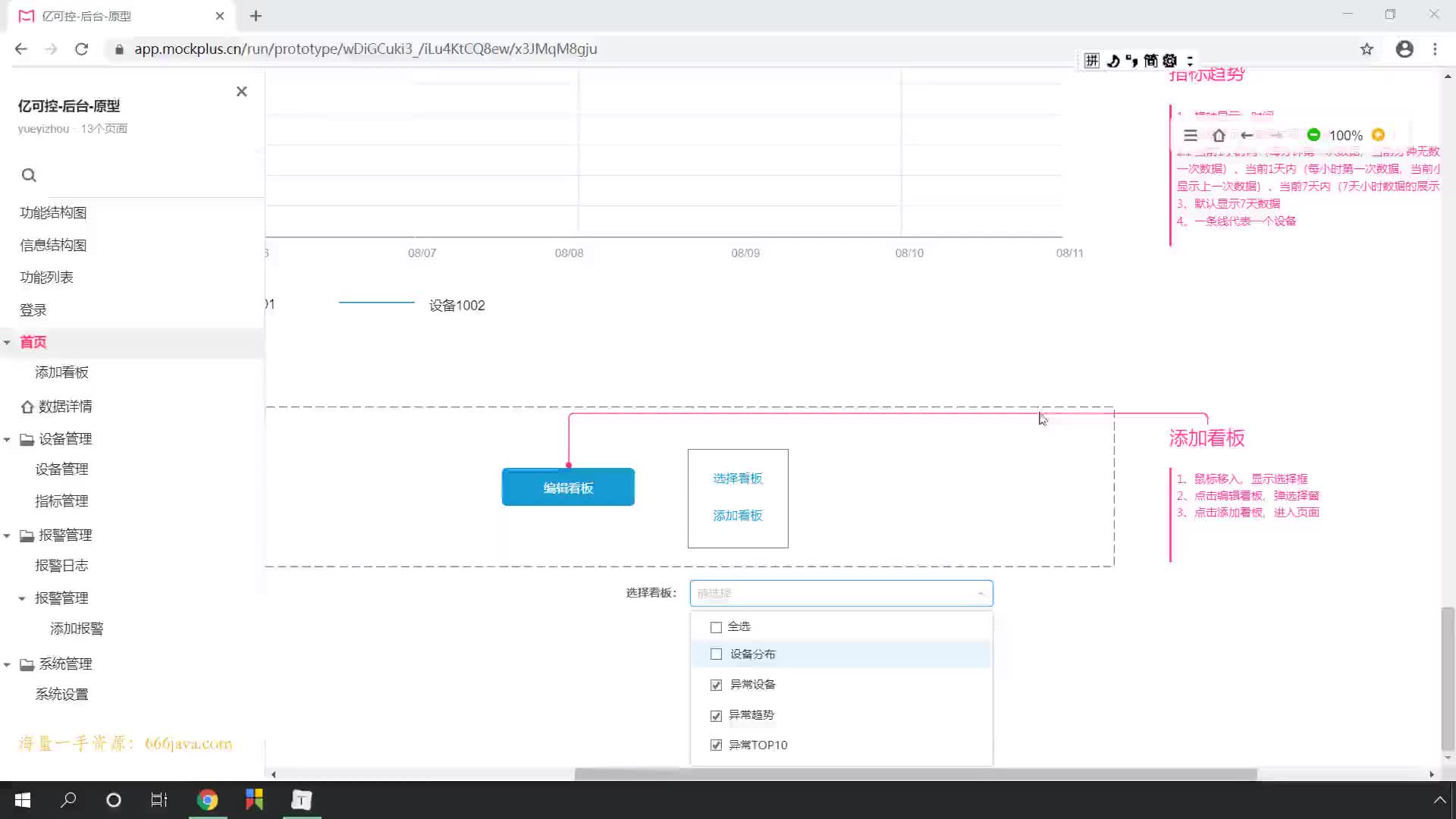Bookmark this page with star icon
The width and height of the screenshot is (1456, 819).
click(1367, 49)
